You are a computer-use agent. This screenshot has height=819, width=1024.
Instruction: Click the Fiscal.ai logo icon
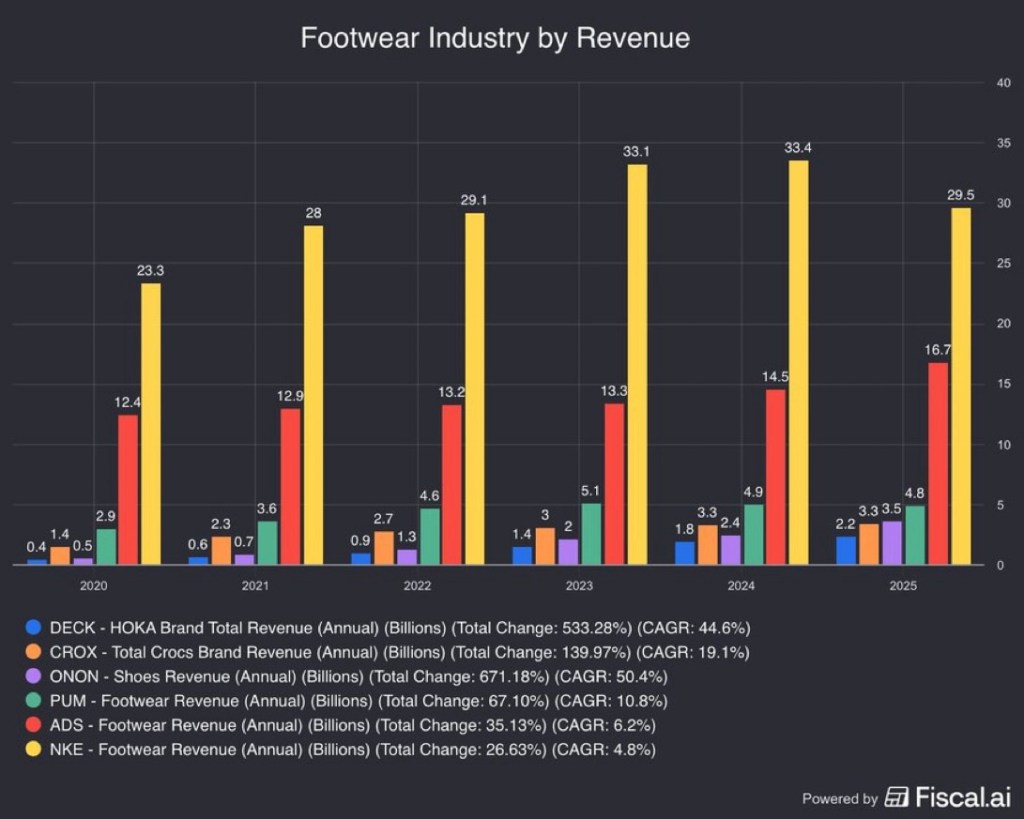(x=897, y=797)
